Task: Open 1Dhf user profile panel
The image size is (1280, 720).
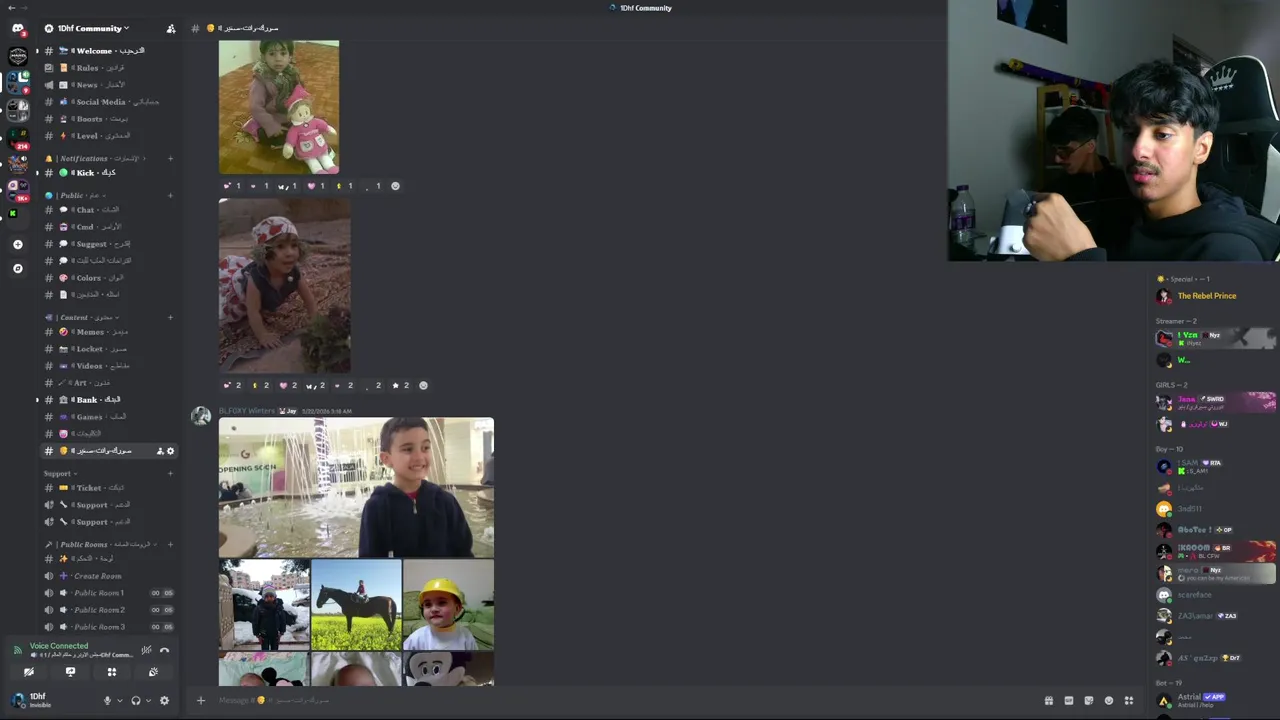Action: pos(50,700)
